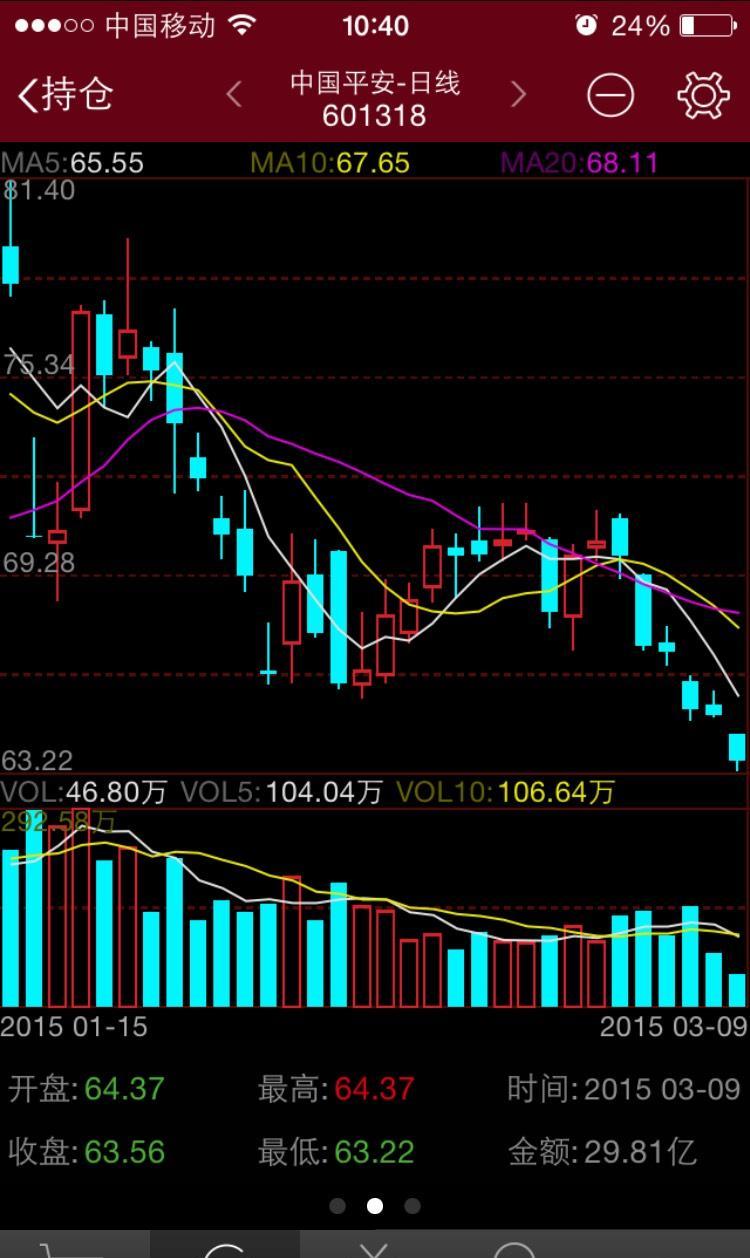Tap the 10:40 status bar clock
Viewport: 750px width, 1258px height.
click(x=375, y=25)
